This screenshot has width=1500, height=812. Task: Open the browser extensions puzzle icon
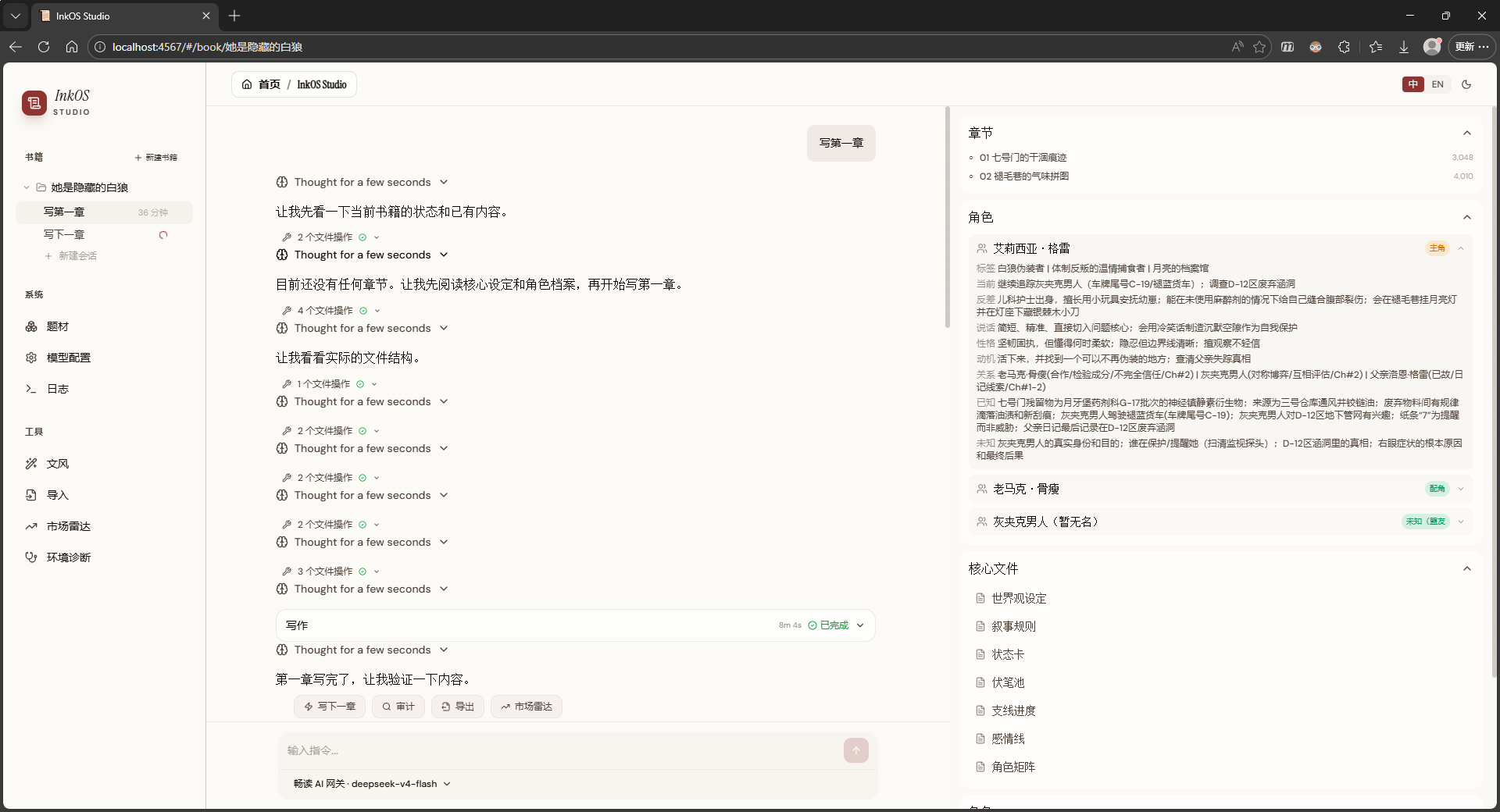point(1344,47)
